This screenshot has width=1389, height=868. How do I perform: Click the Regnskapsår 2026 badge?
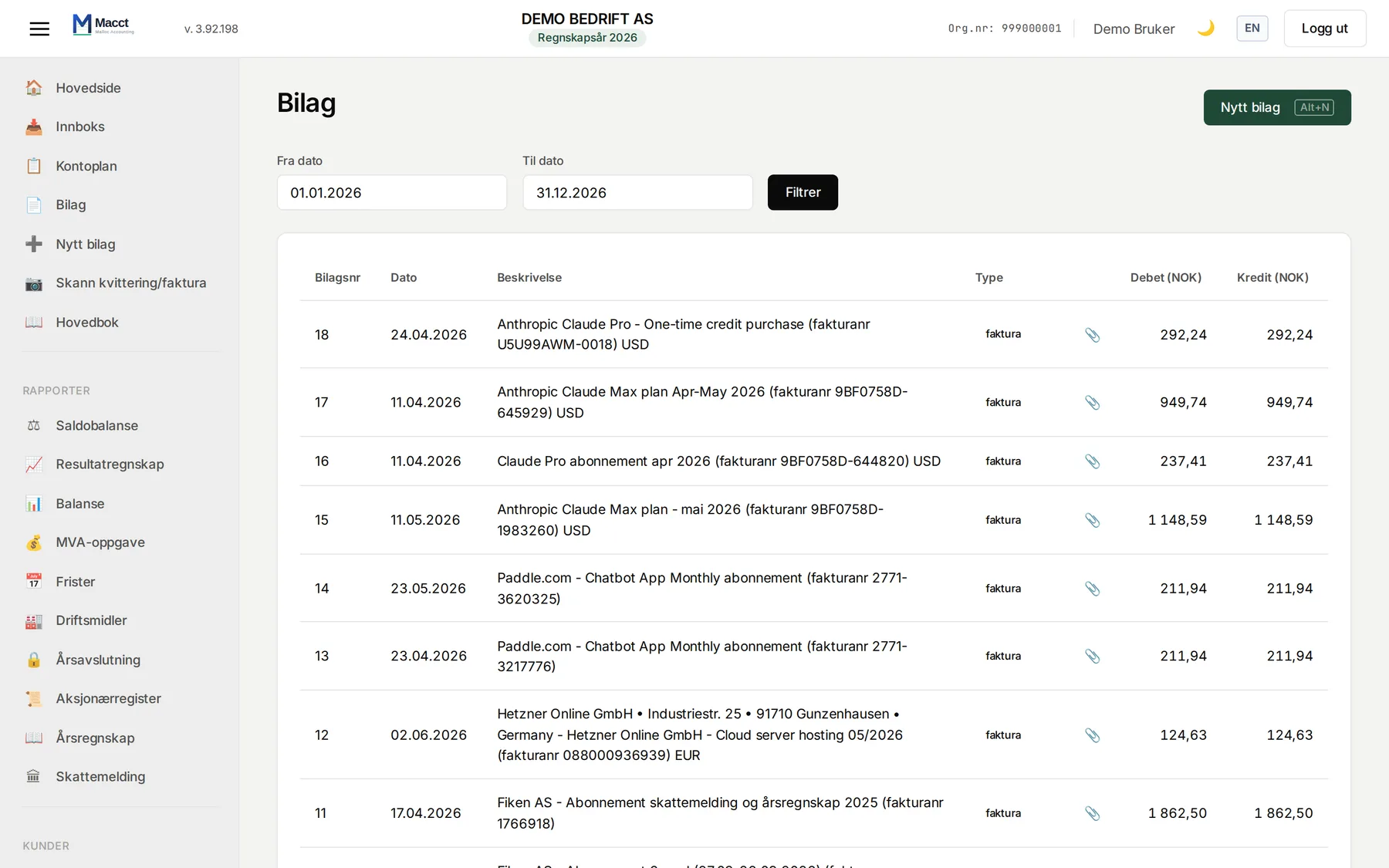(587, 38)
